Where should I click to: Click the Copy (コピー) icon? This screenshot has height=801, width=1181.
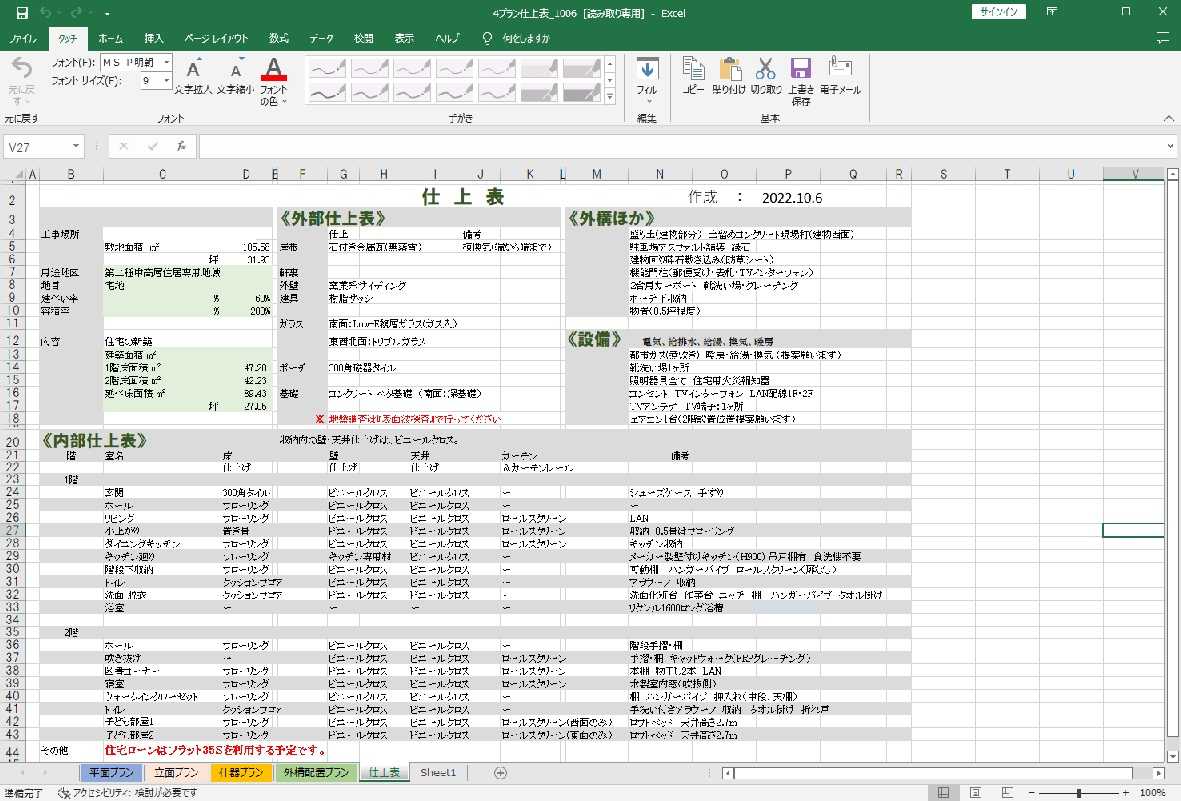(693, 68)
